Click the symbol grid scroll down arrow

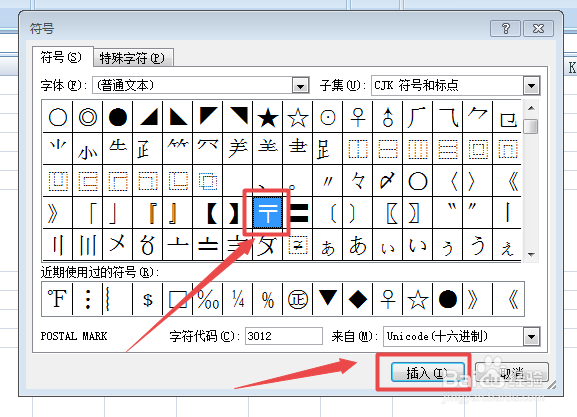pyautogui.click(x=531, y=255)
